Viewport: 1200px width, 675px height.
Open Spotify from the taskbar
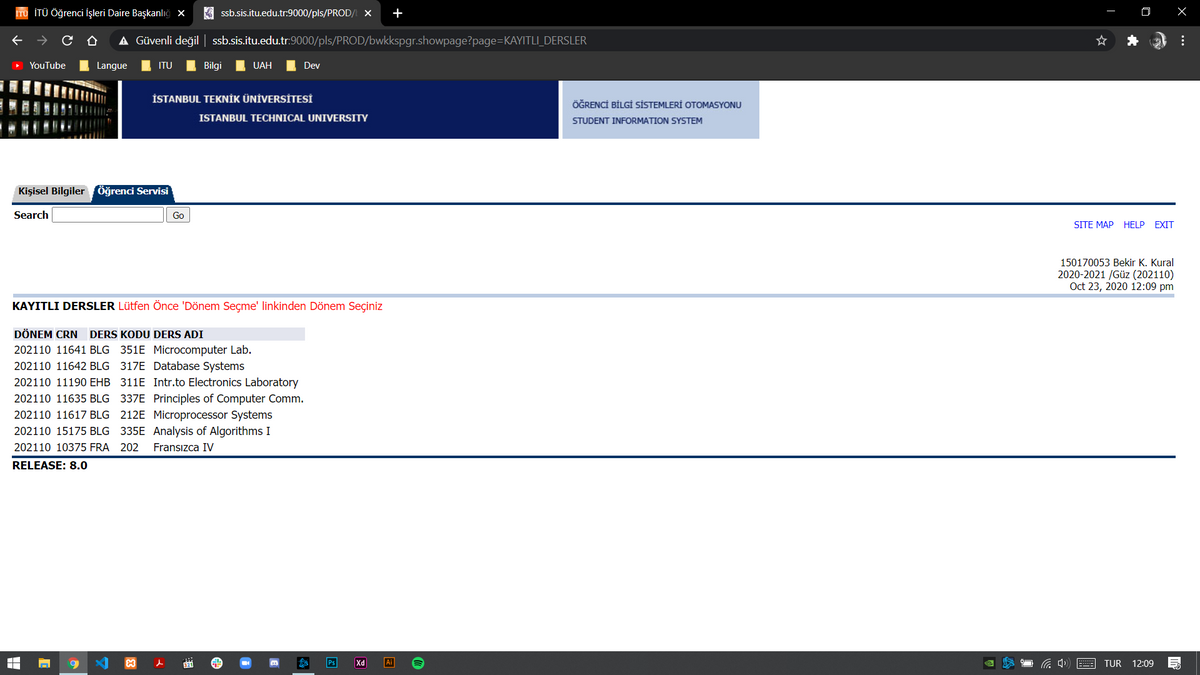[419, 663]
